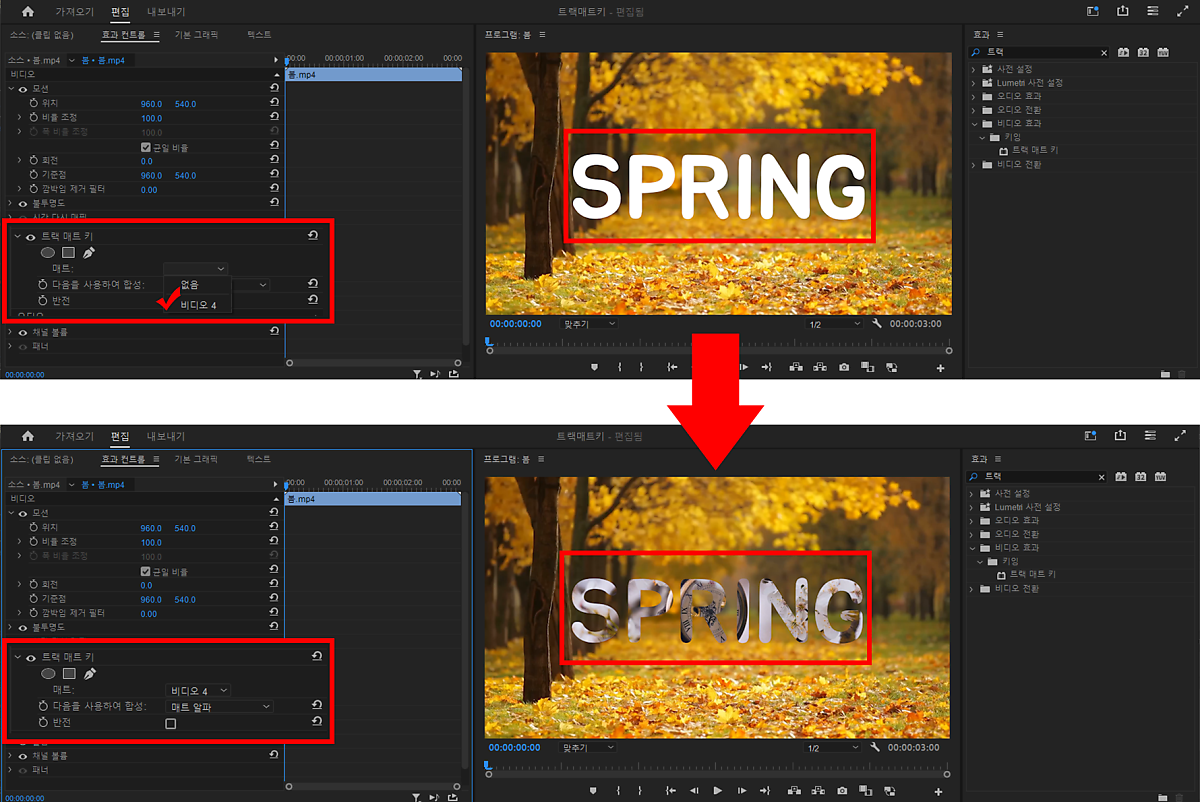Click Export Frame camera icon in lower monitor

point(844,791)
